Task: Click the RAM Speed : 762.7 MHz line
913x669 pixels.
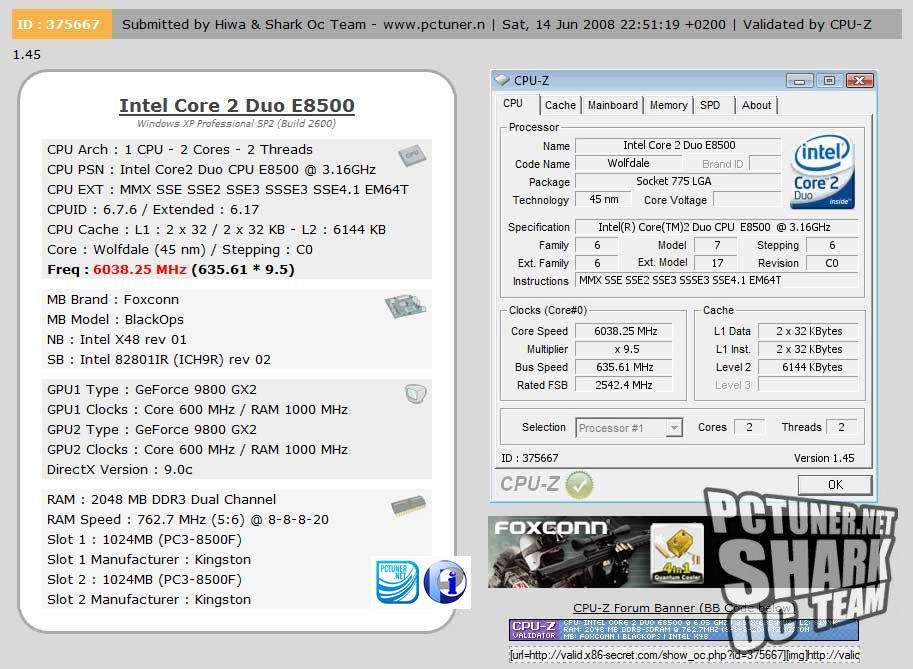Action: coord(188,519)
